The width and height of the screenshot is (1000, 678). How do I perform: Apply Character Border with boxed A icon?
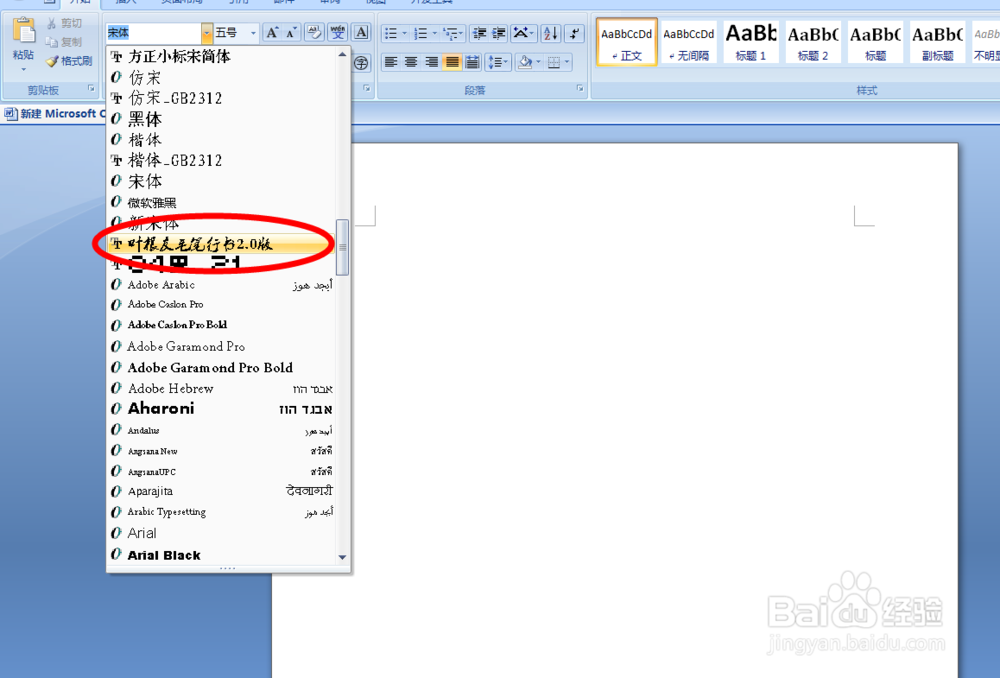(x=361, y=33)
